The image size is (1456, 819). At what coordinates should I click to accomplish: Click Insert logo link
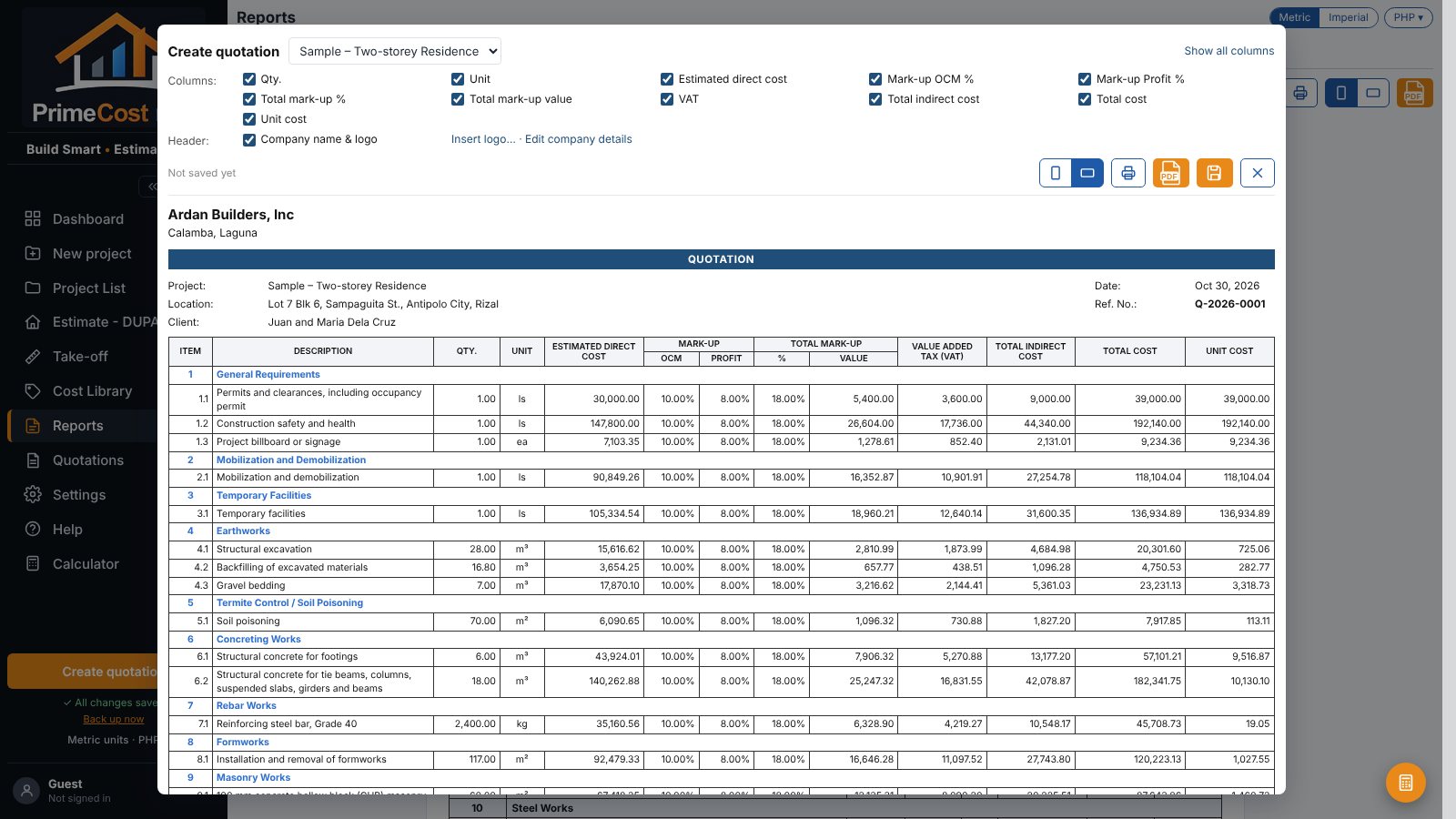pos(483,139)
